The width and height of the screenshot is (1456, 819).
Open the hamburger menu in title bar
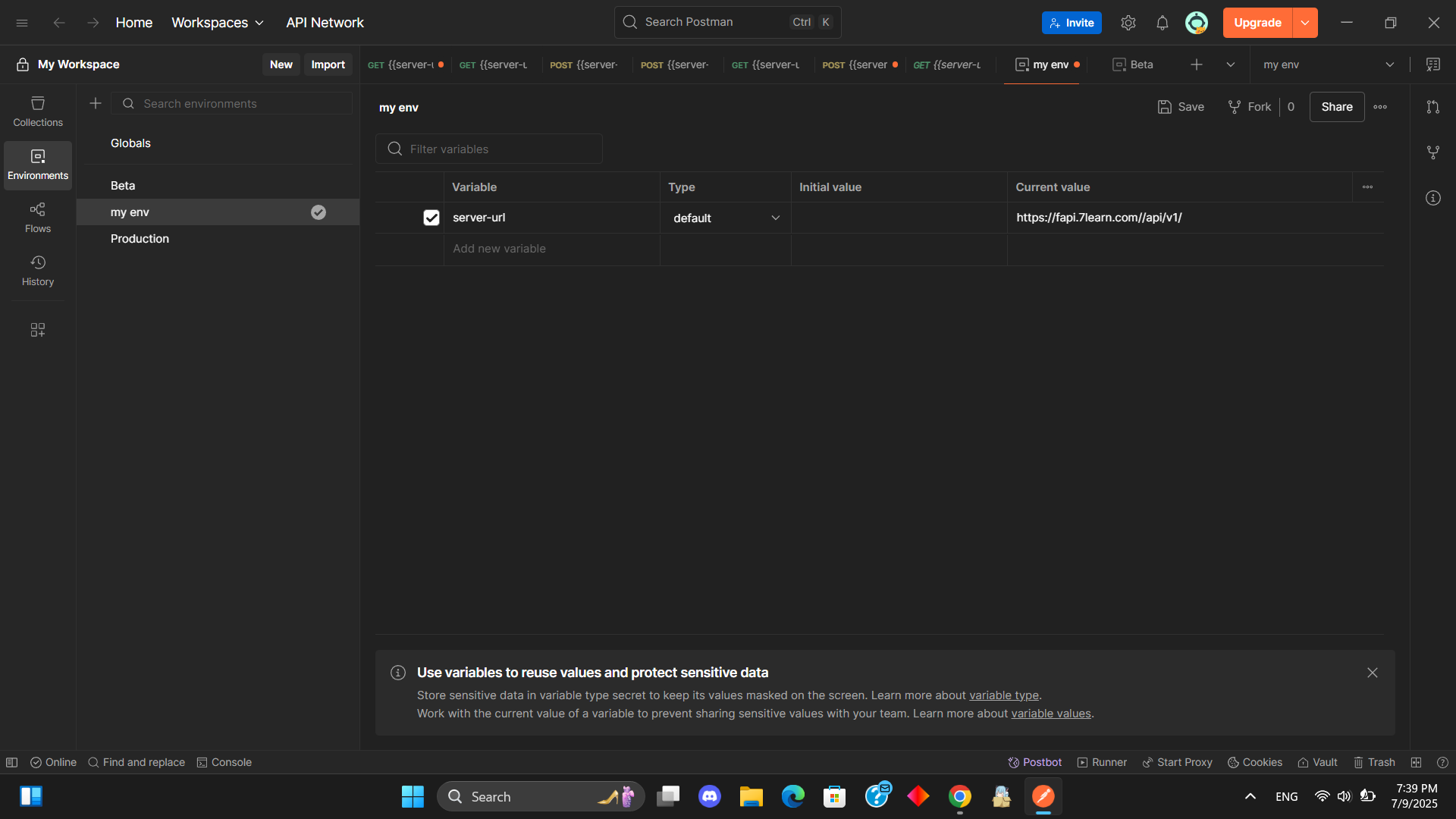[22, 23]
